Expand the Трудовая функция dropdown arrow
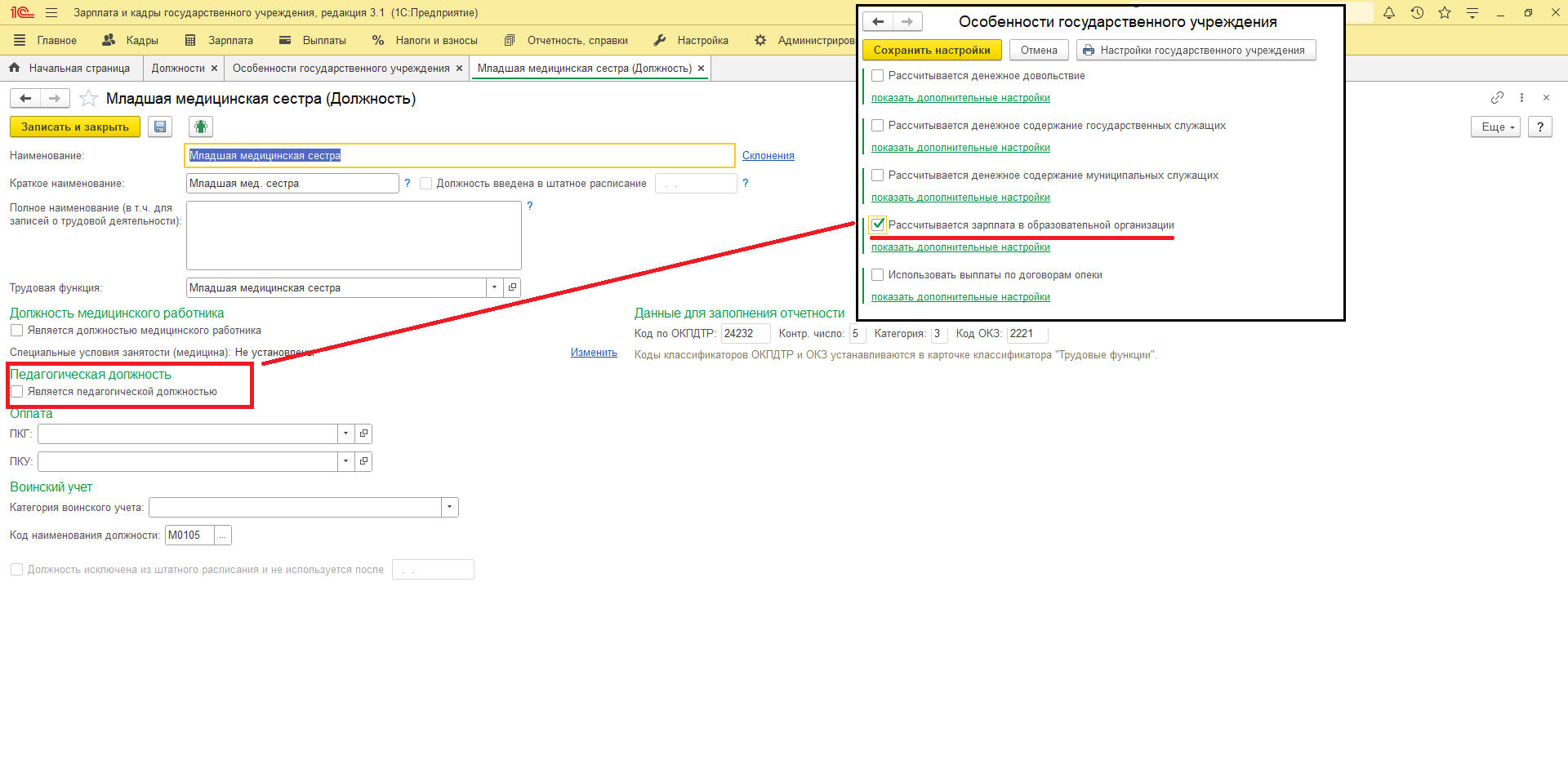1568x769 pixels. pos(494,287)
